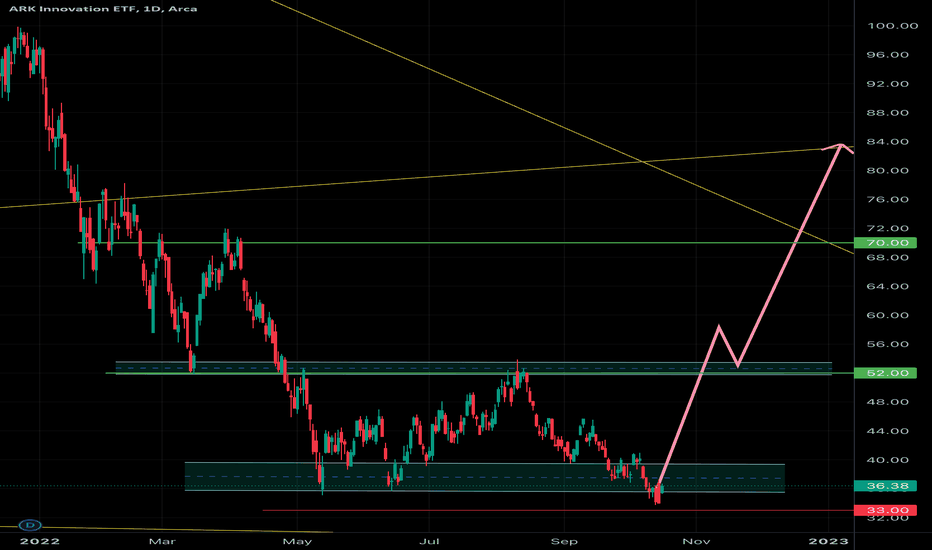
Task: Click the 76.00 price axis value
Action: point(888,199)
